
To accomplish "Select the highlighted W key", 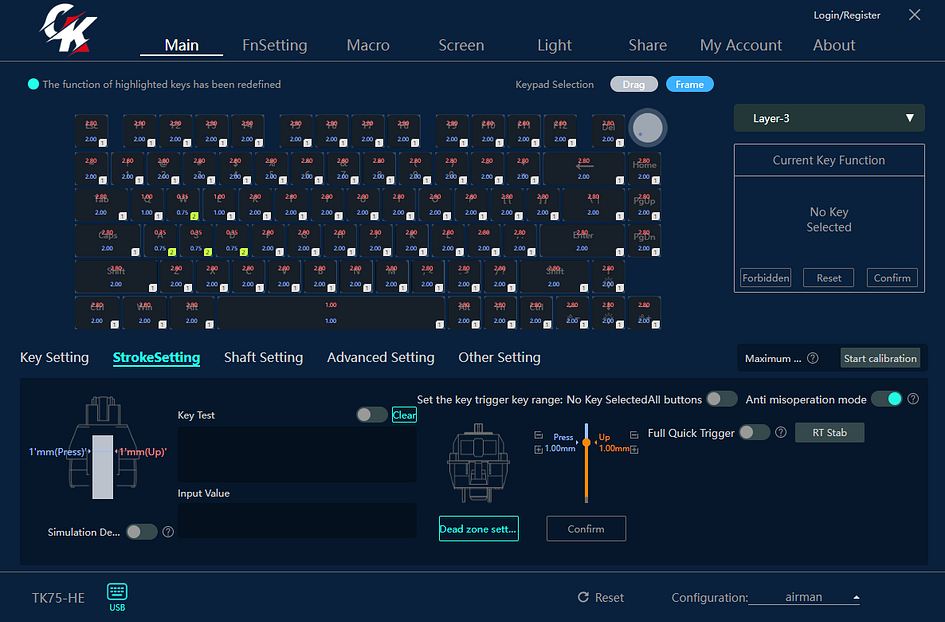I will [183, 204].
